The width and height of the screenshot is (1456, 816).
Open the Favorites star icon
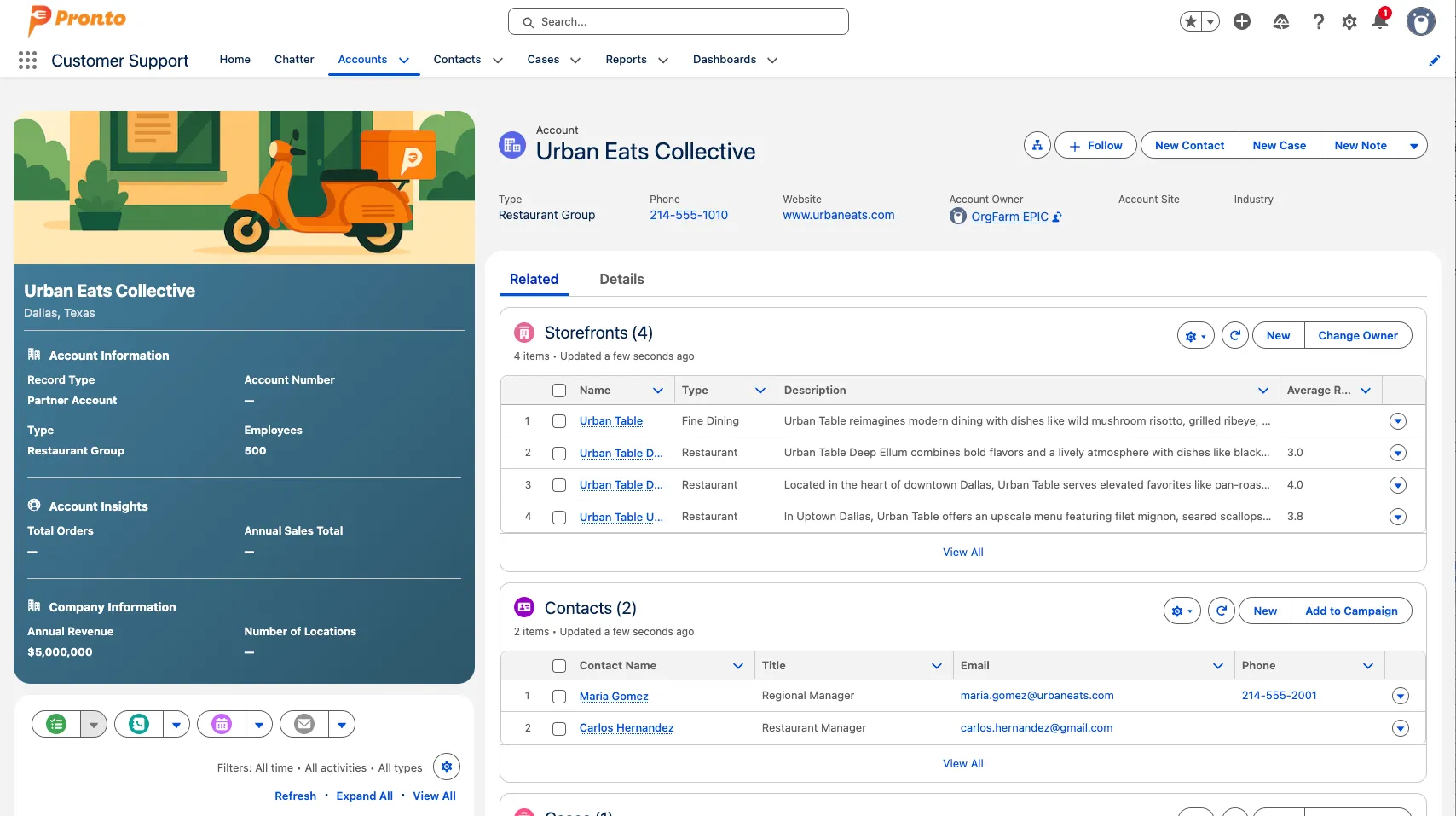click(x=1191, y=21)
